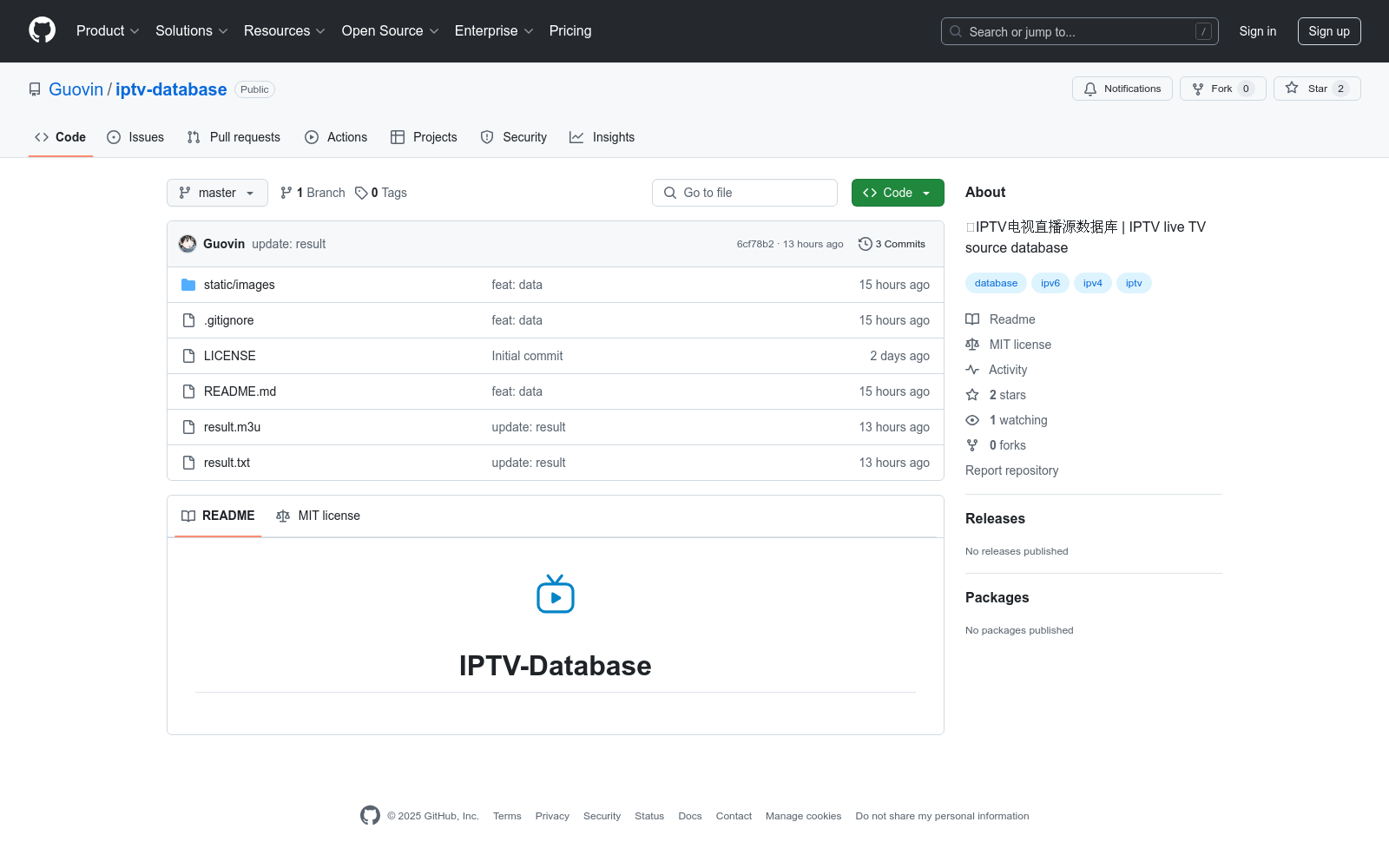Image resolution: width=1389 pixels, height=868 pixels.
Task: Open the Pull requests tab
Action: (234, 137)
